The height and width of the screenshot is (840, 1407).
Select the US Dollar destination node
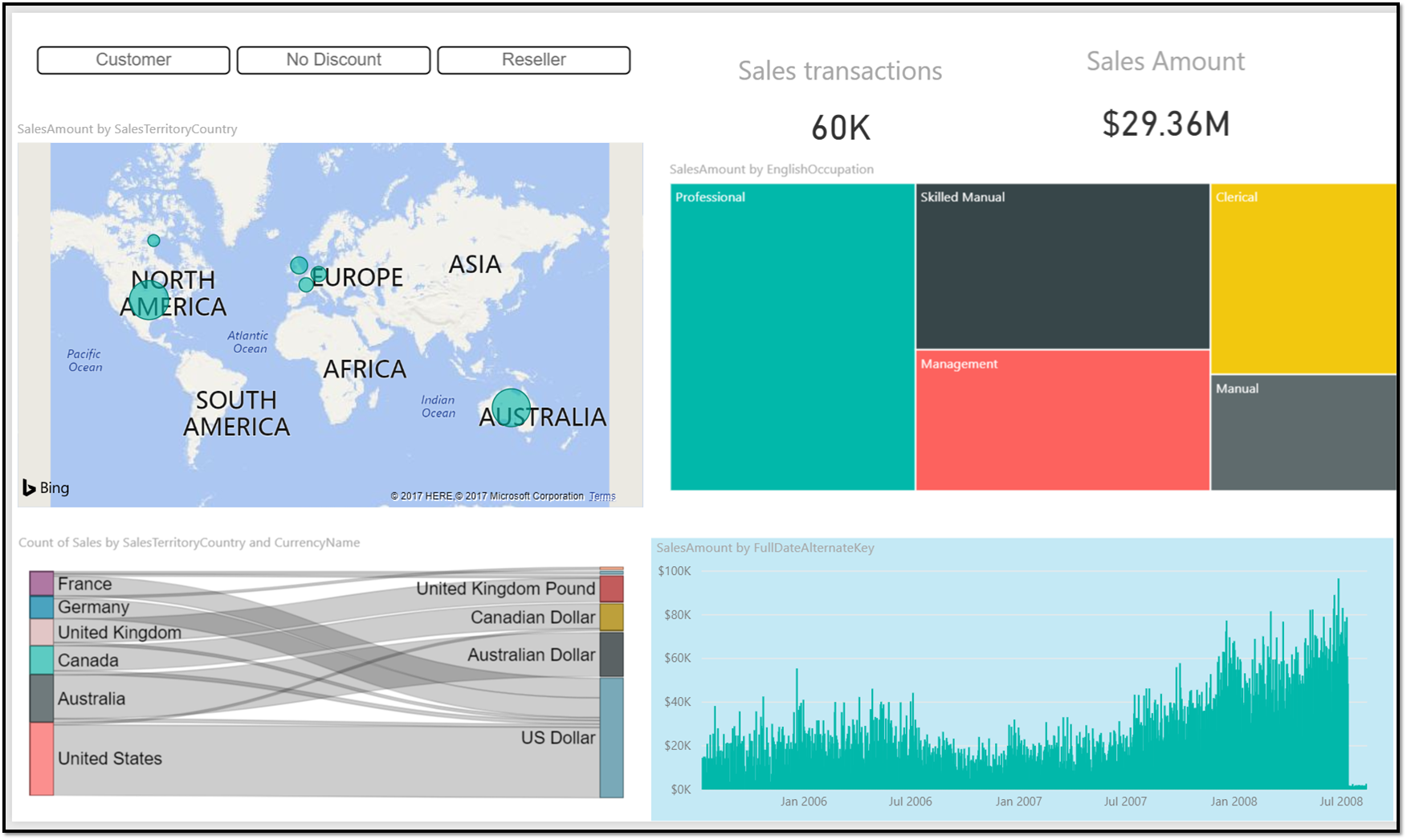point(611,737)
